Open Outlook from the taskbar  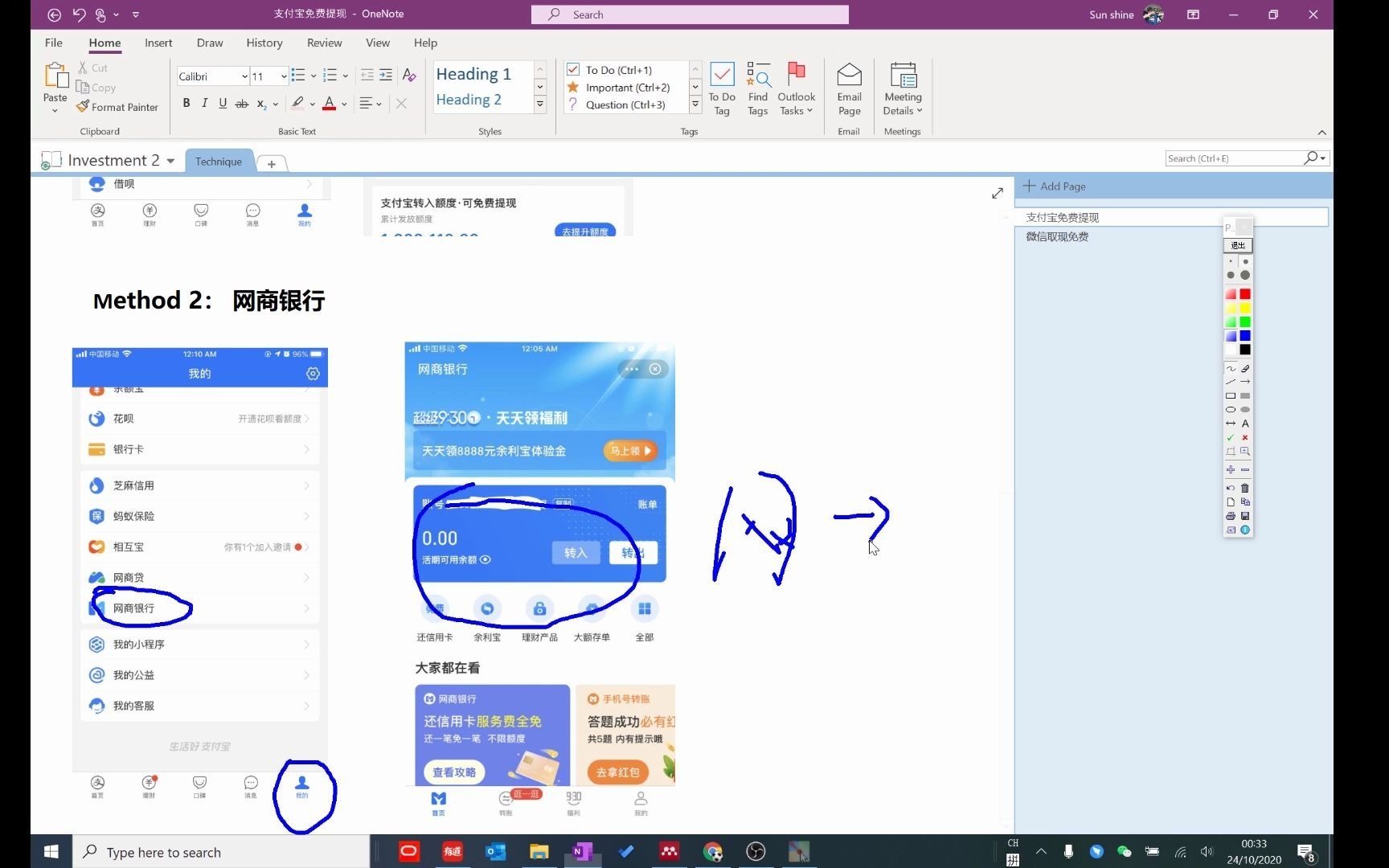(x=495, y=852)
